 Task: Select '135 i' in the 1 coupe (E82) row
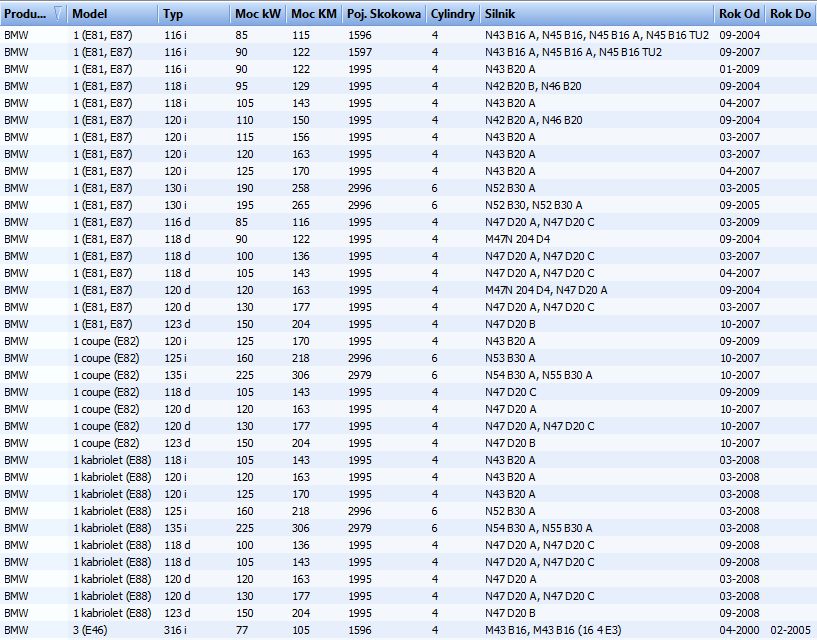(x=176, y=375)
